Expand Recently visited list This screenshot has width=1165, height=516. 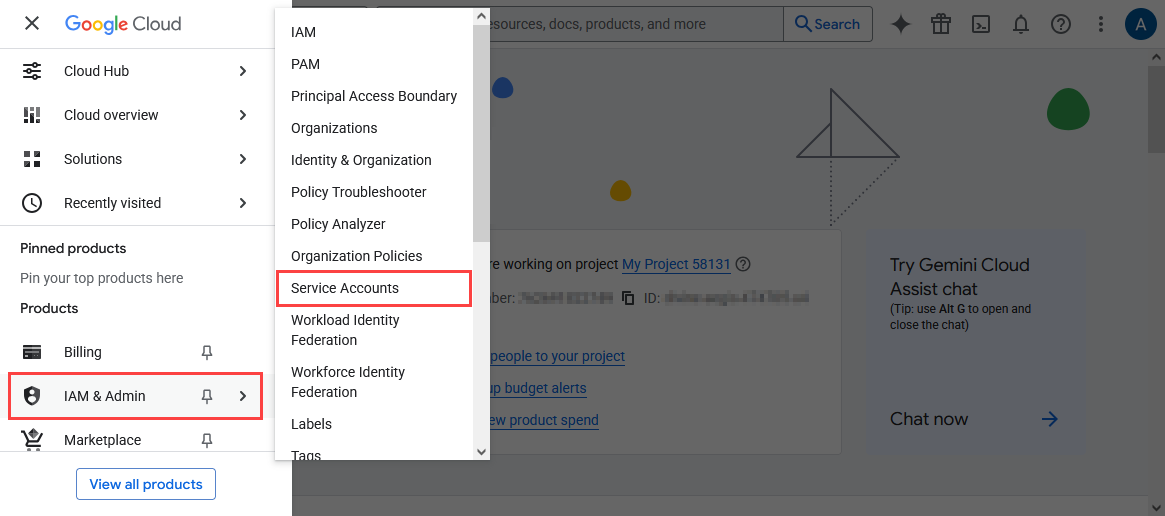(x=243, y=203)
